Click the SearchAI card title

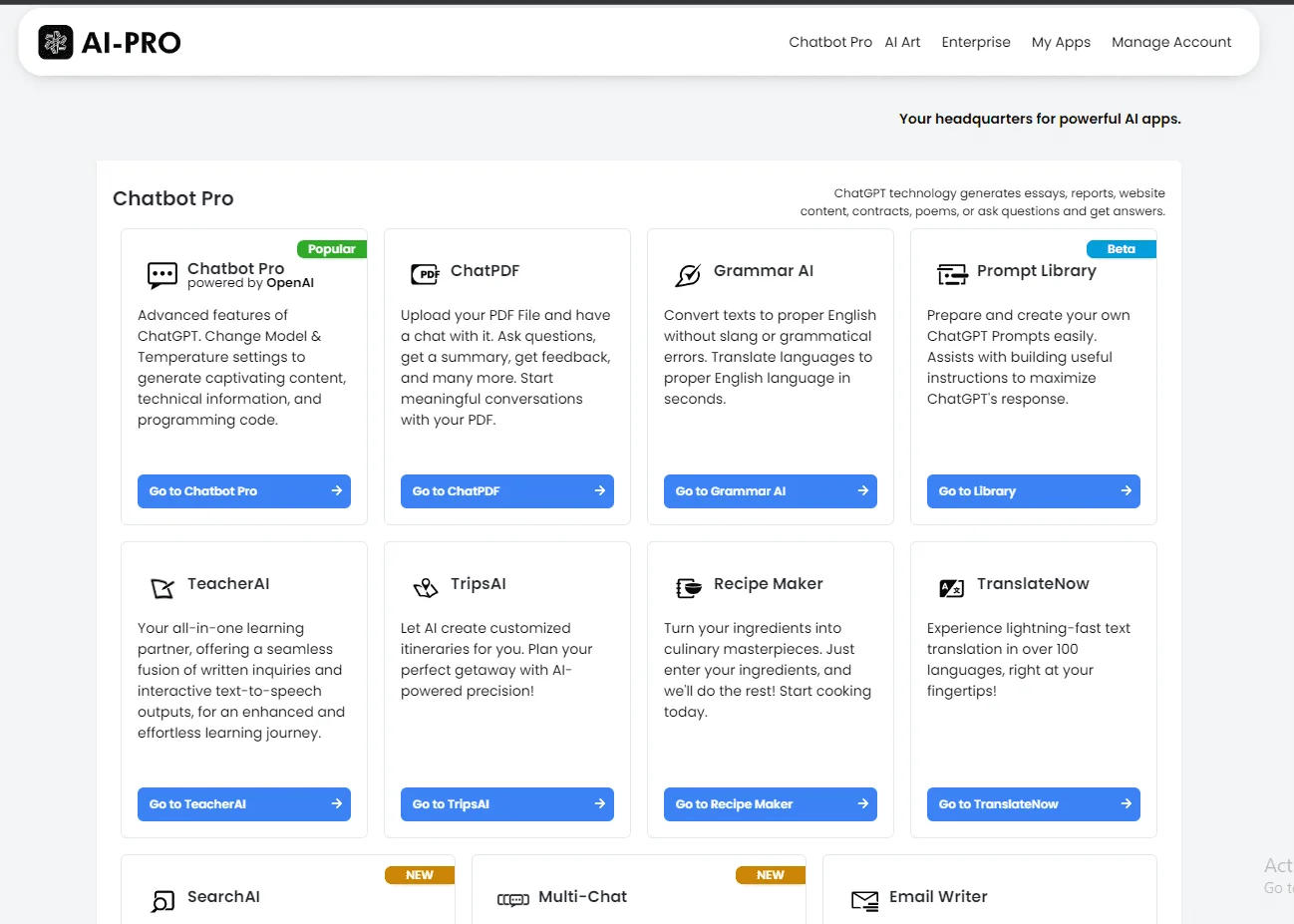223,897
